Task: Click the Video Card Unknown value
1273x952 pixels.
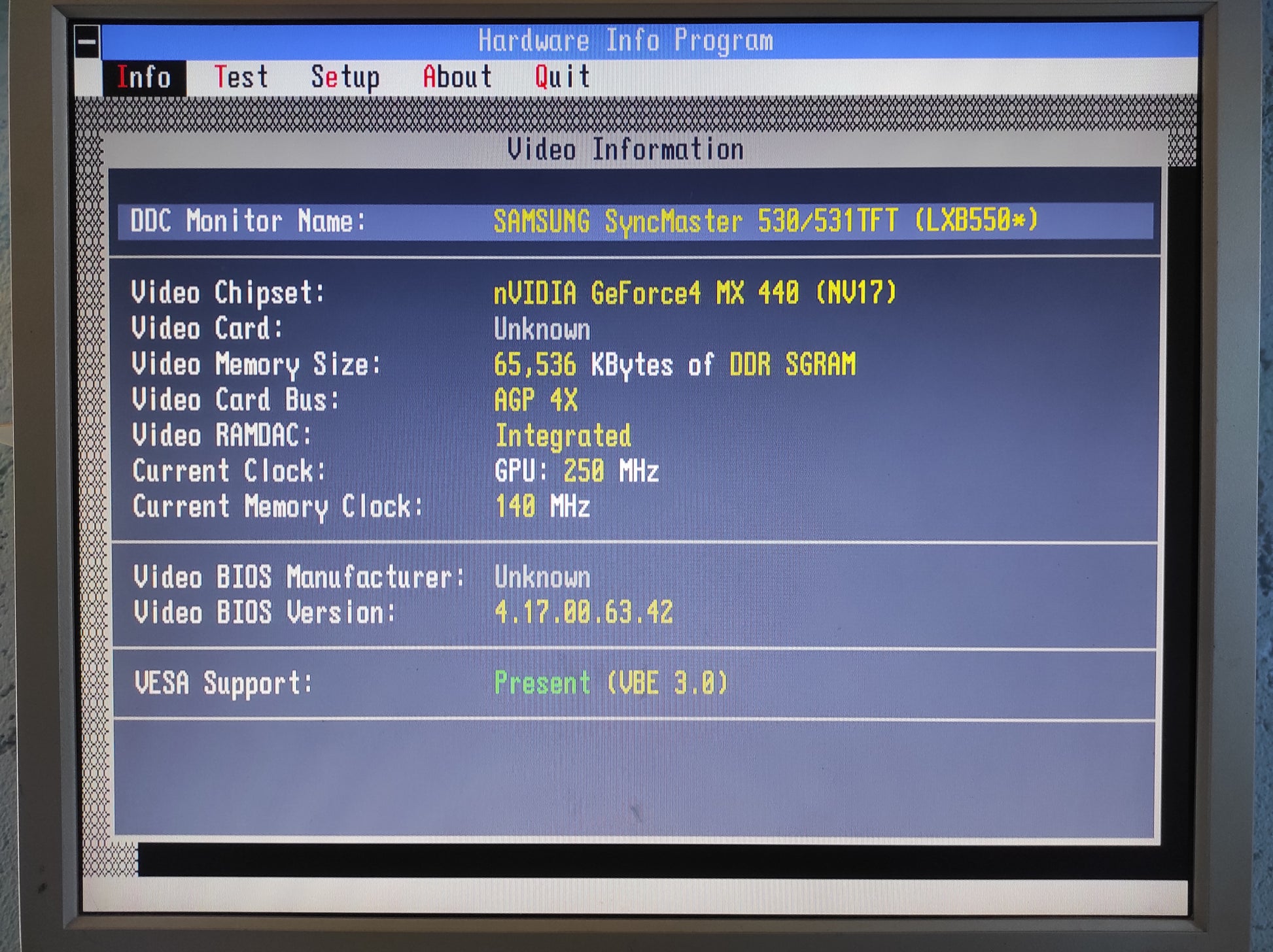Action: tap(542, 330)
